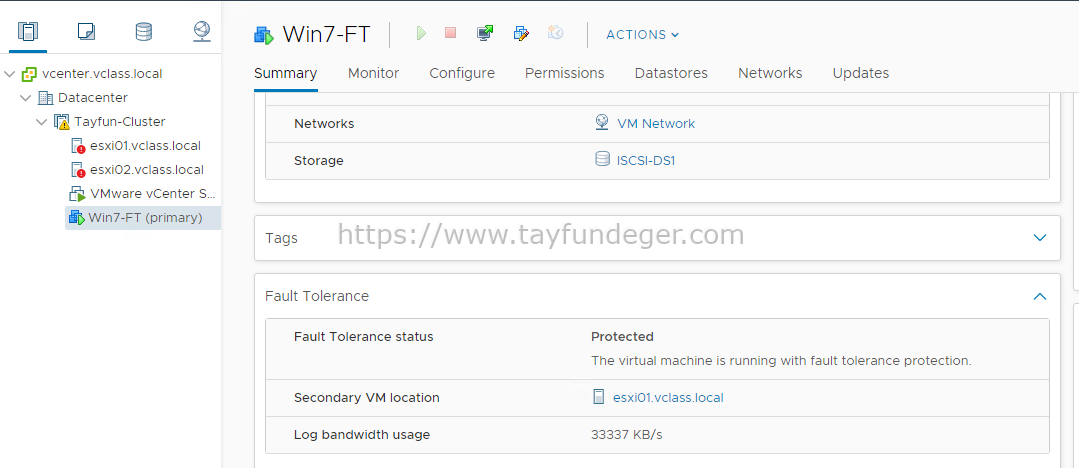Collapse the vcenter.vclass.local tree node
Viewport: 1079px width, 468px height.
(10, 74)
